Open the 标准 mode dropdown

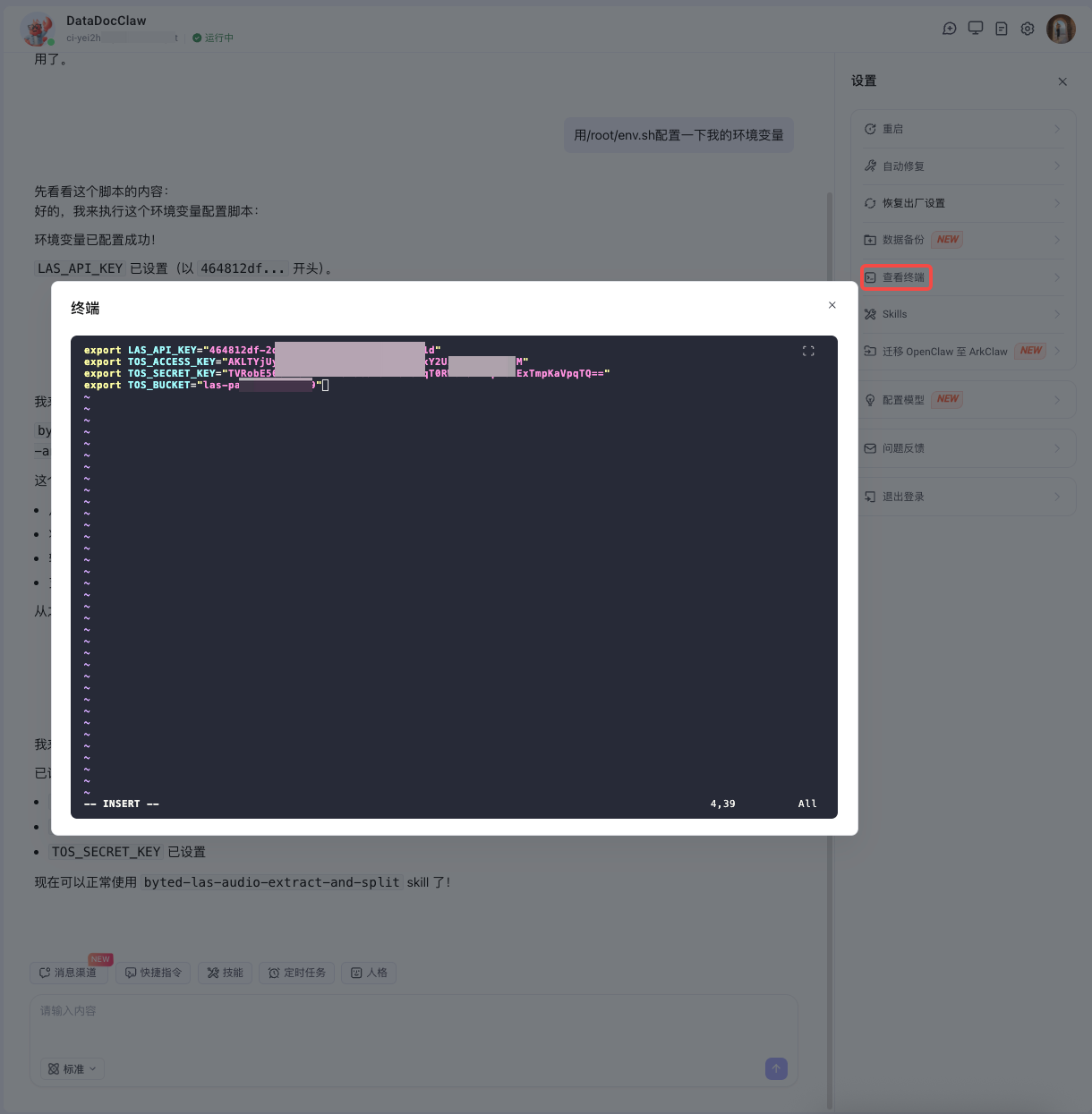(72, 1068)
